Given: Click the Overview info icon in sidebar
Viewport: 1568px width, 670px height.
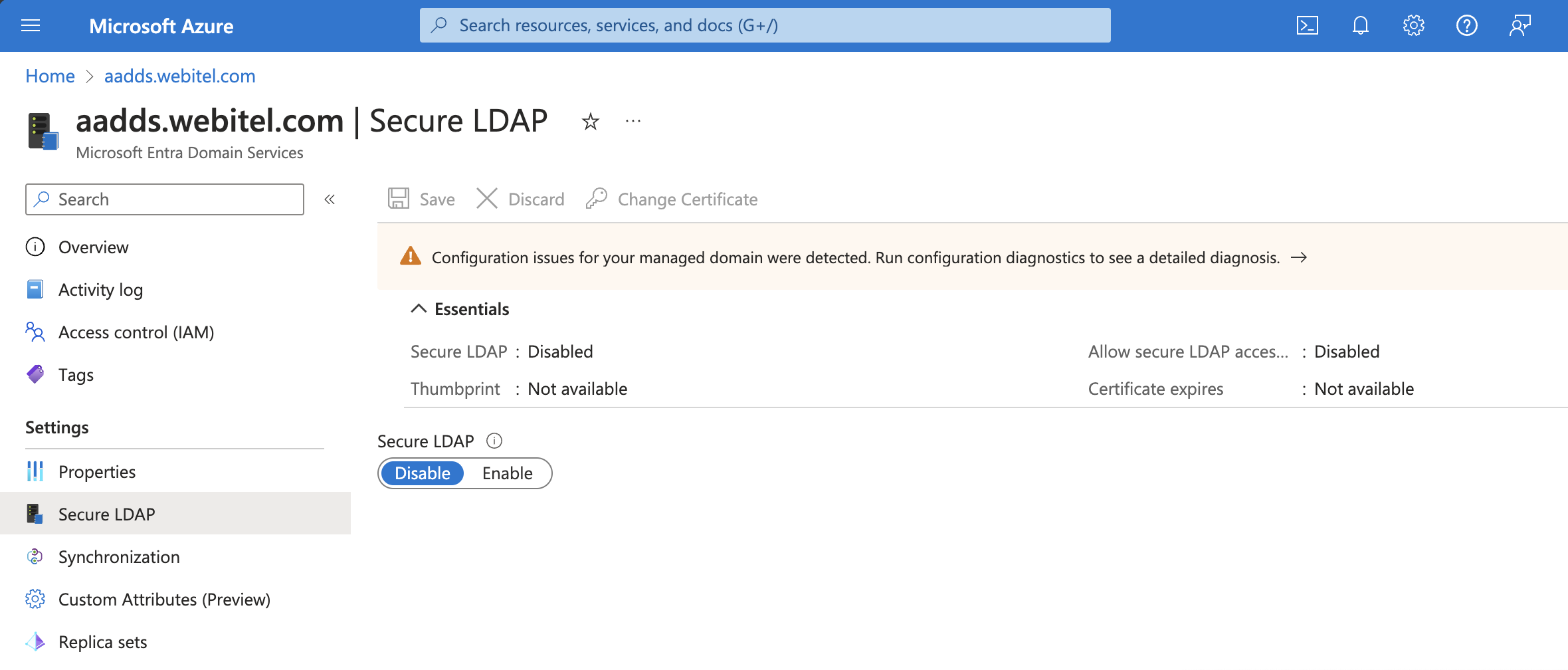Looking at the screenshot, I should coord(35,247).
